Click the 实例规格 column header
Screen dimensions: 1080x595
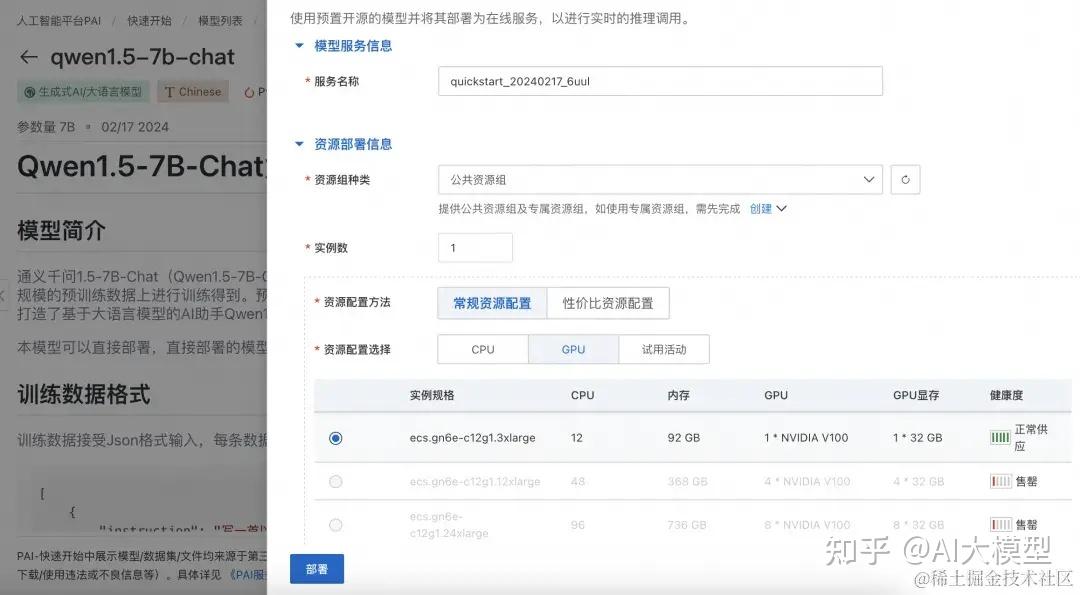pos(432,395)
